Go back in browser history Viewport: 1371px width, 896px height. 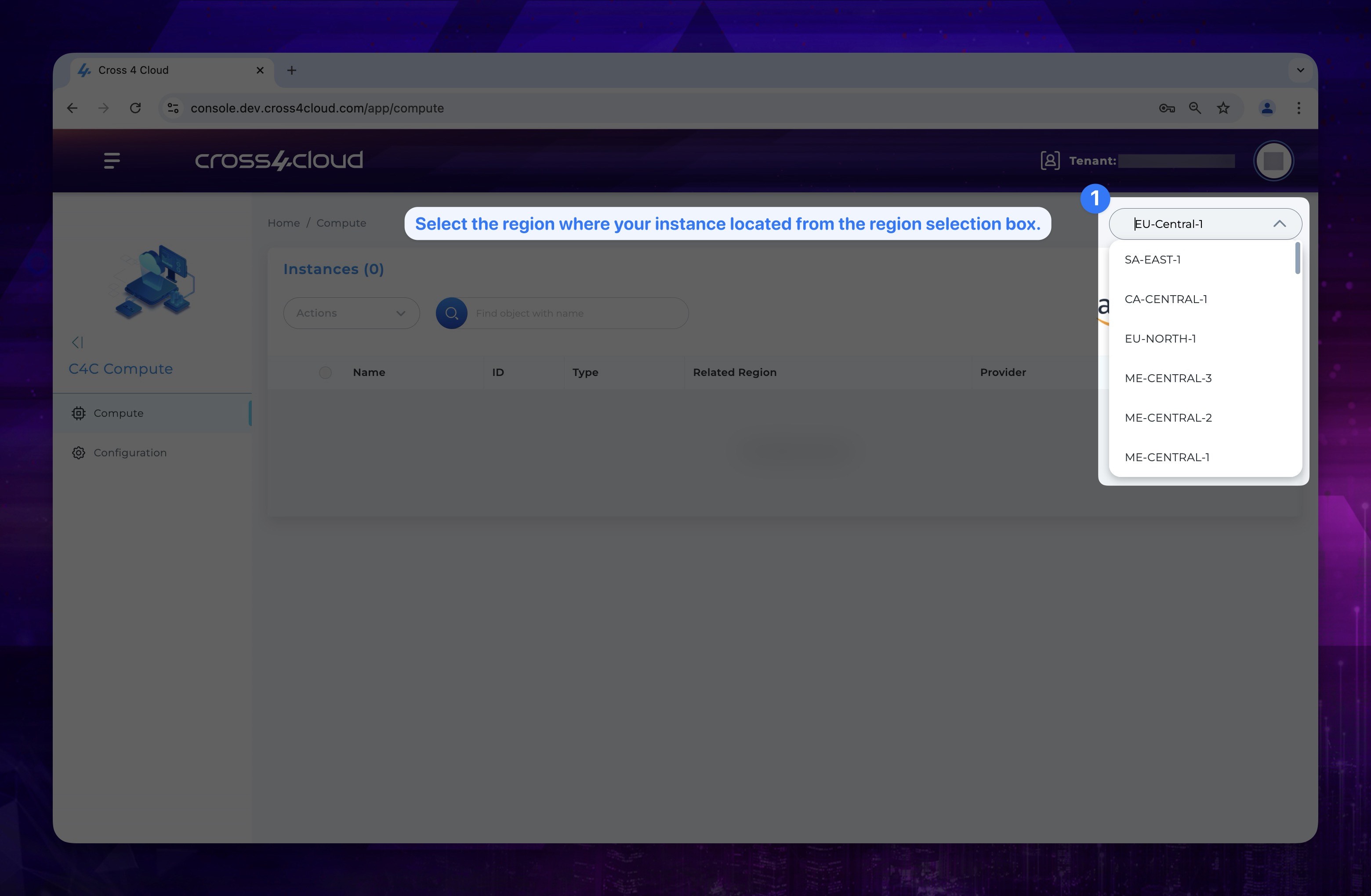click(x=72, y=108)
